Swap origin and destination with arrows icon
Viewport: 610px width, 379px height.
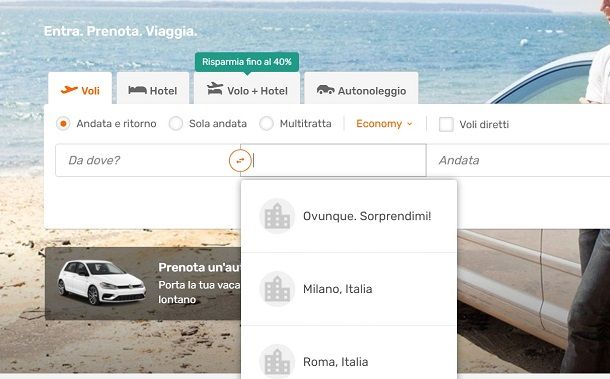pos(240,160)
